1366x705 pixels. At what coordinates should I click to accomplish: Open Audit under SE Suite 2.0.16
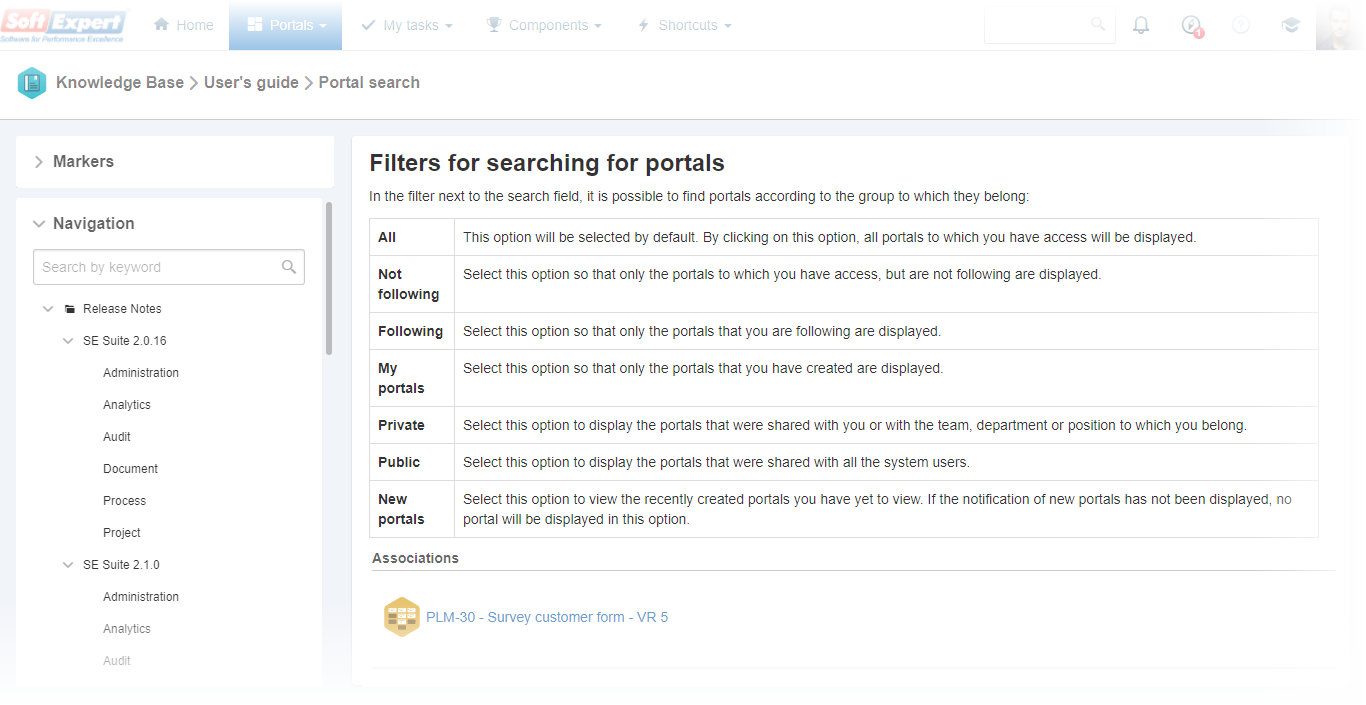[x=117, y=437]
